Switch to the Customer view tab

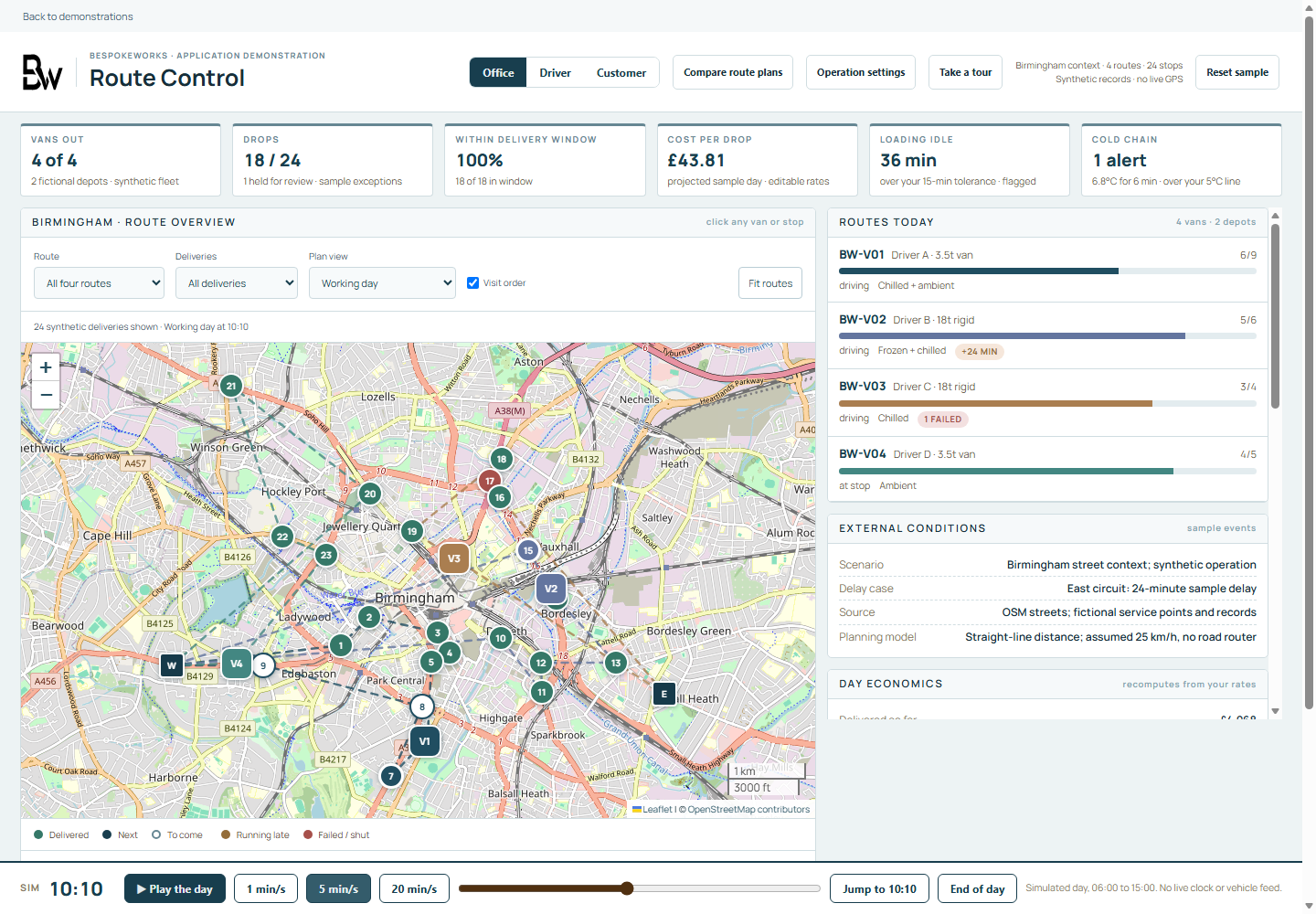[621, 72]
